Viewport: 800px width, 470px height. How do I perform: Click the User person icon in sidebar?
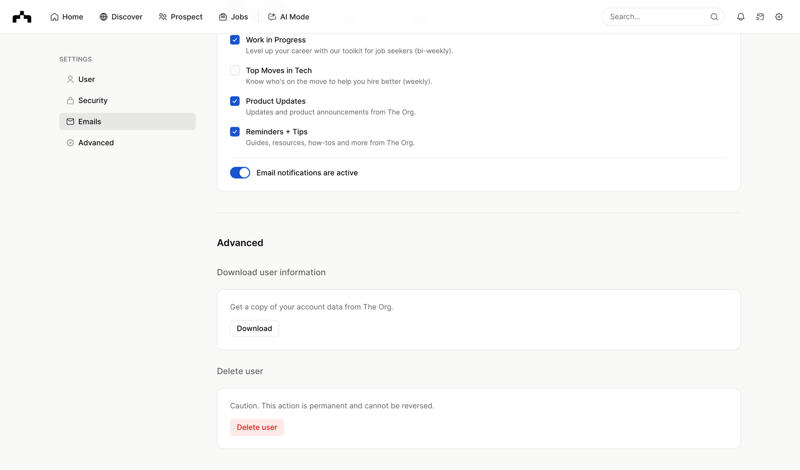(70, 79)
